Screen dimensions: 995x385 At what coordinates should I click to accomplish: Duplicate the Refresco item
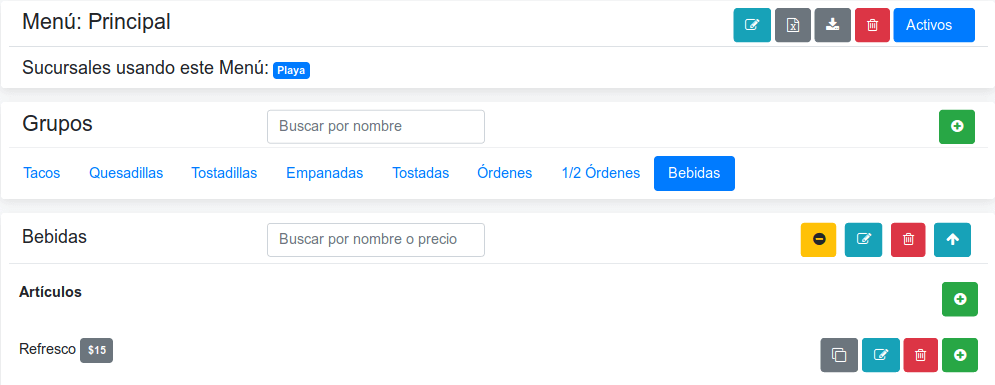pos(839,355)
